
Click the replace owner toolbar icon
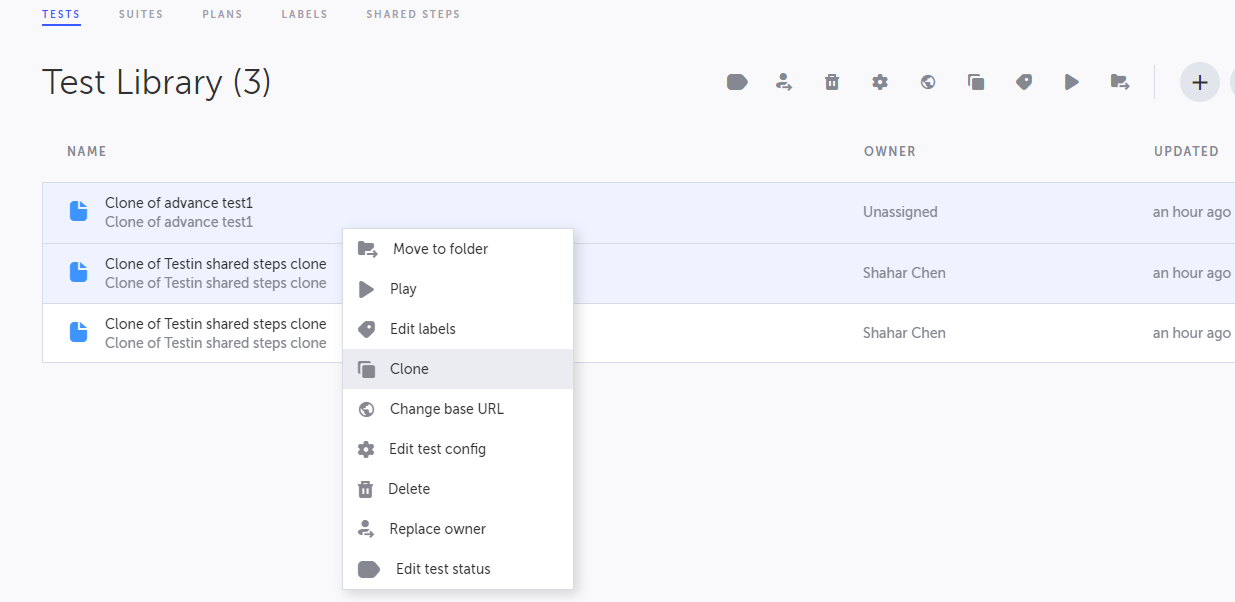click(784, 82)
